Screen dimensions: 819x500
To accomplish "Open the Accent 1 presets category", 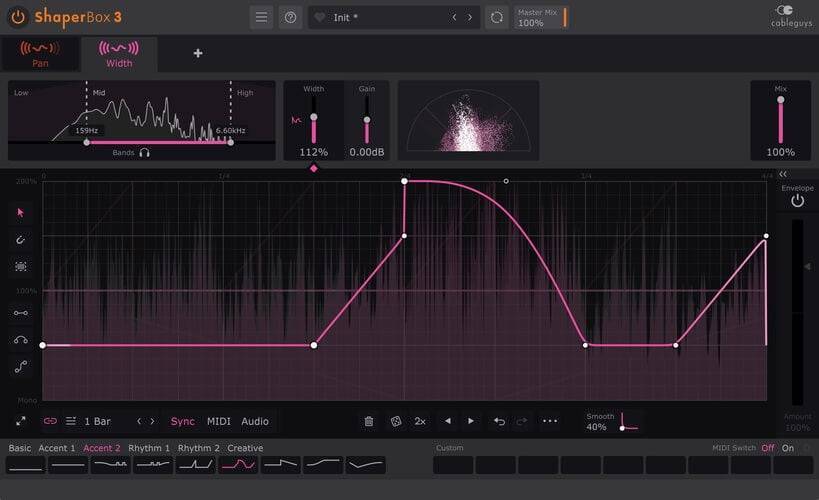I will [x=56, y=448].
